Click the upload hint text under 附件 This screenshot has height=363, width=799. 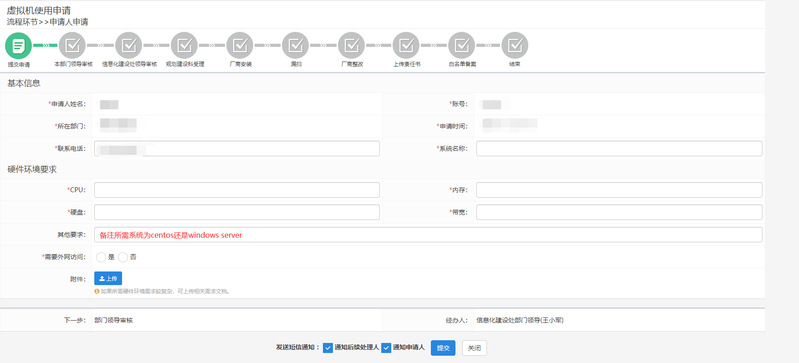(x=166, y=292)
